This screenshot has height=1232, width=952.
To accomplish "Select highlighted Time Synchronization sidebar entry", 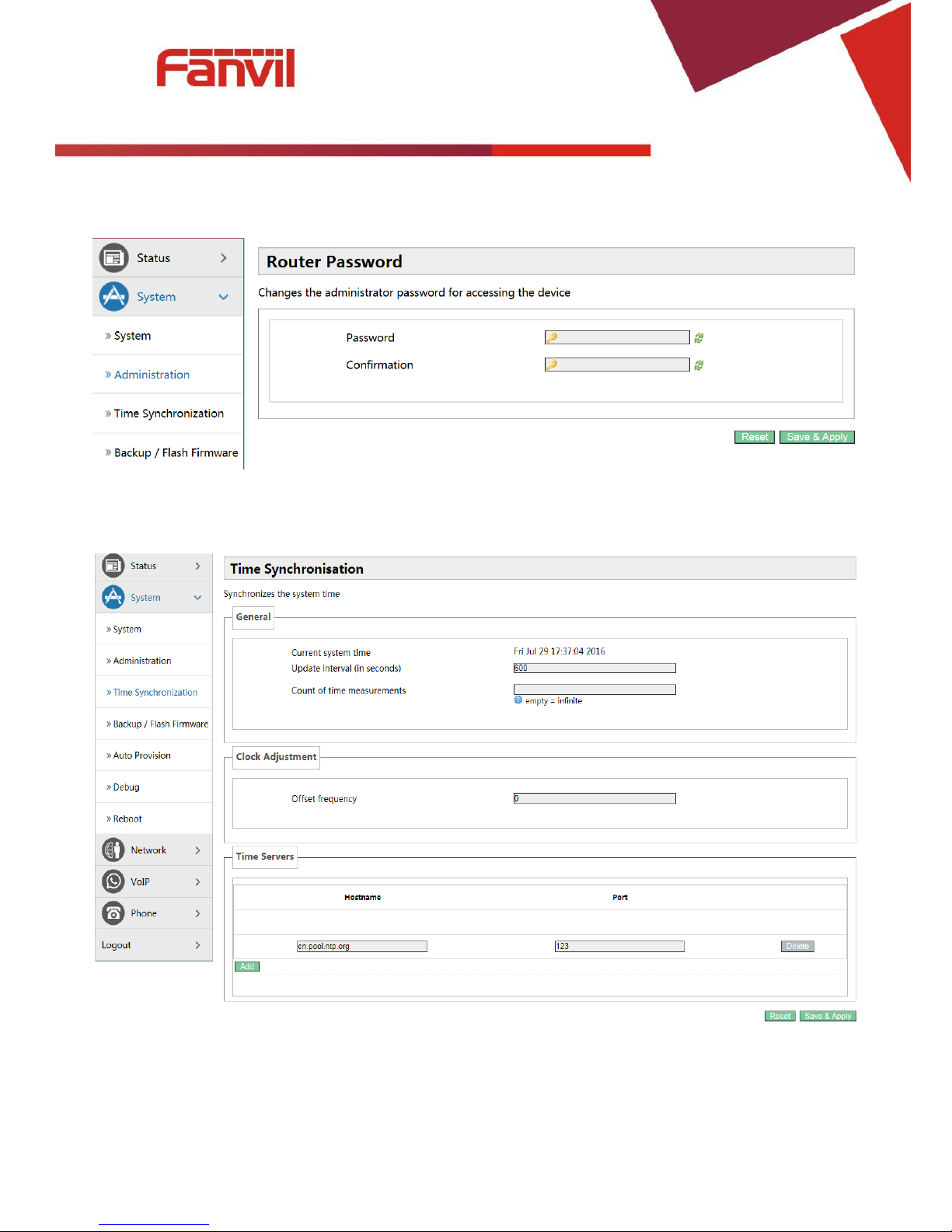I will (x=152, y=693).
